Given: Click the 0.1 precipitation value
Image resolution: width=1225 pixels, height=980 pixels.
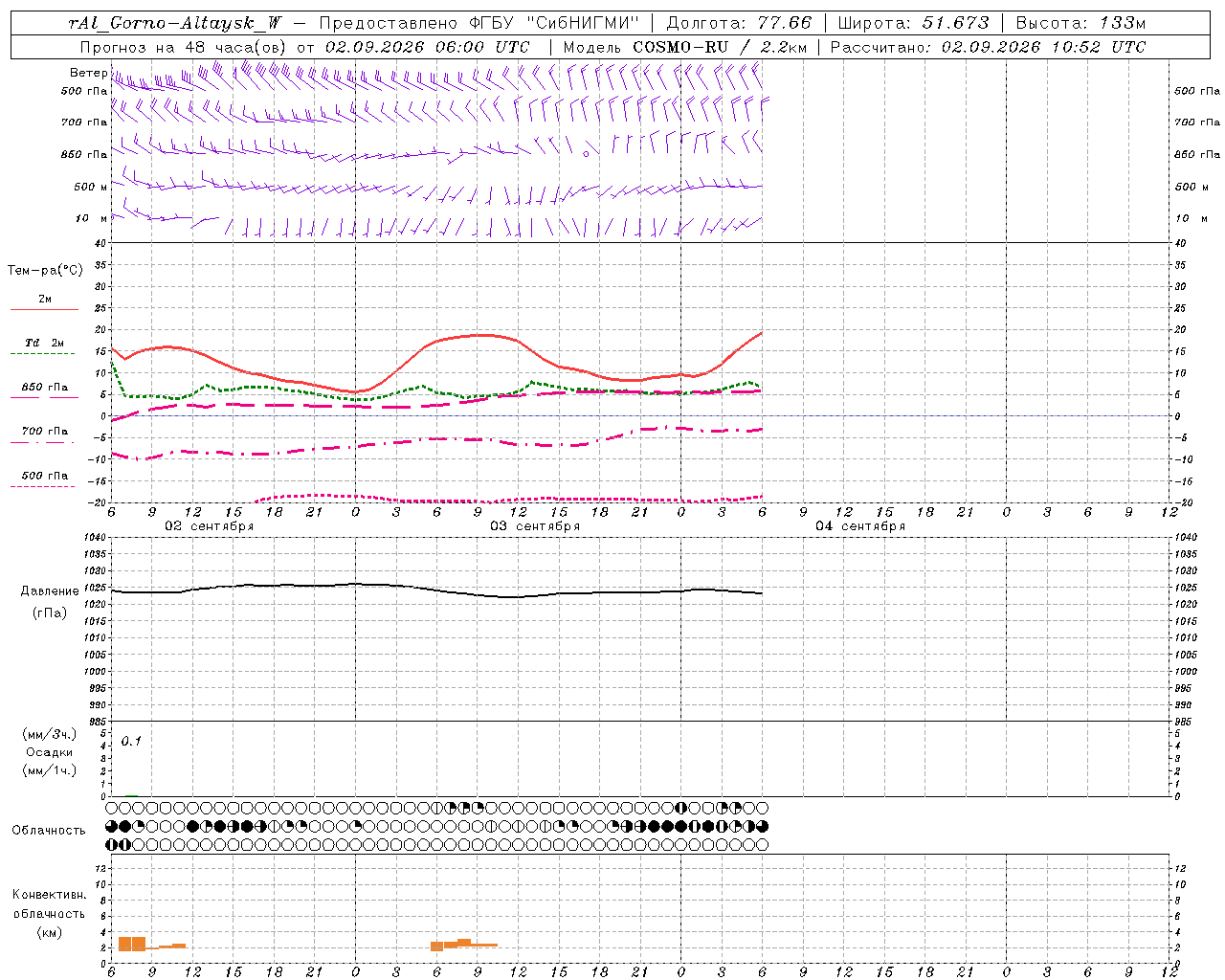Looking at the screenshot, I should 131,741.
